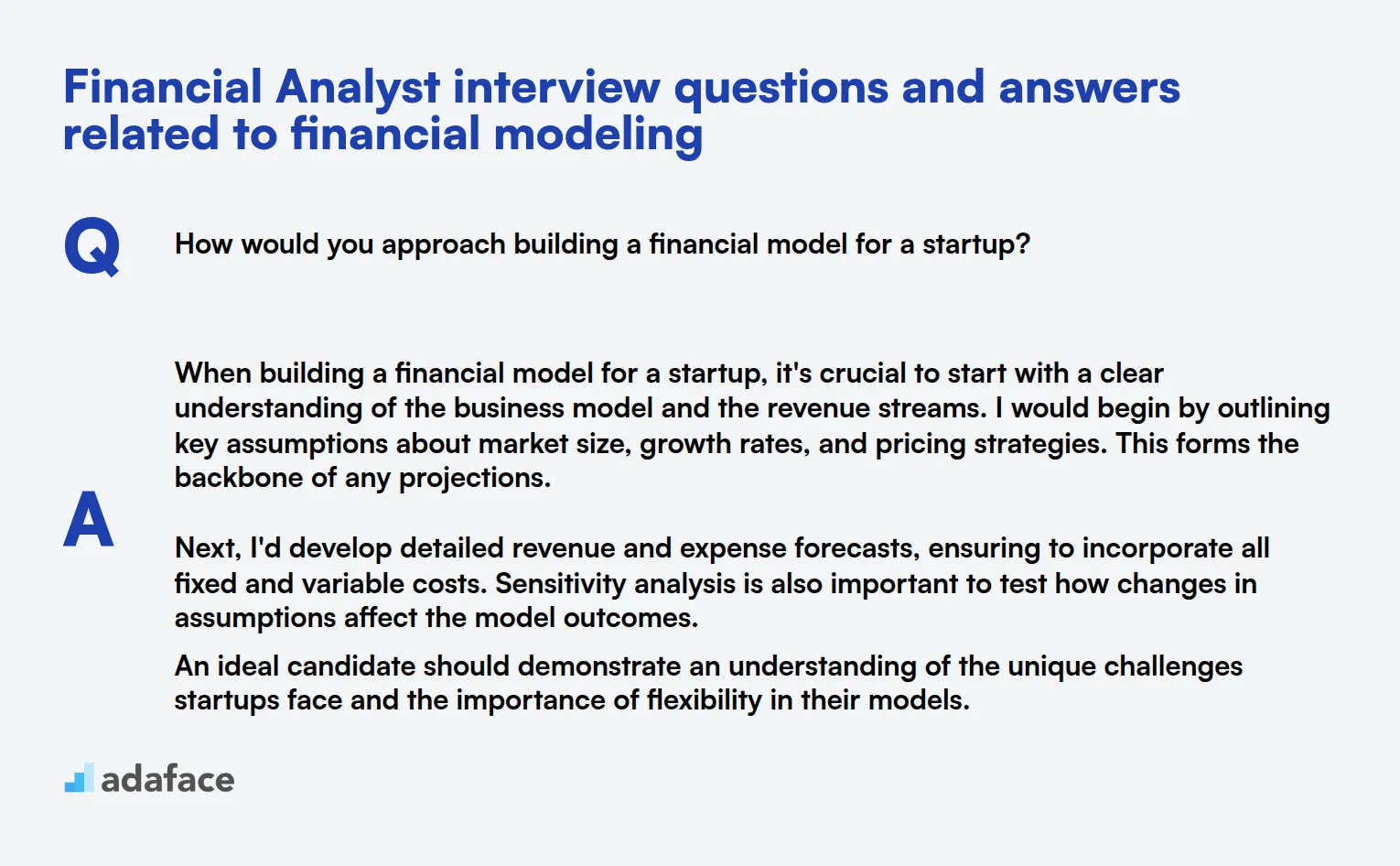The height and width of the screenshot is (866, 1400).
Task: Select the paragraph starting 'An ideal candidate should demonstrate'
Action: coord(708,683)
